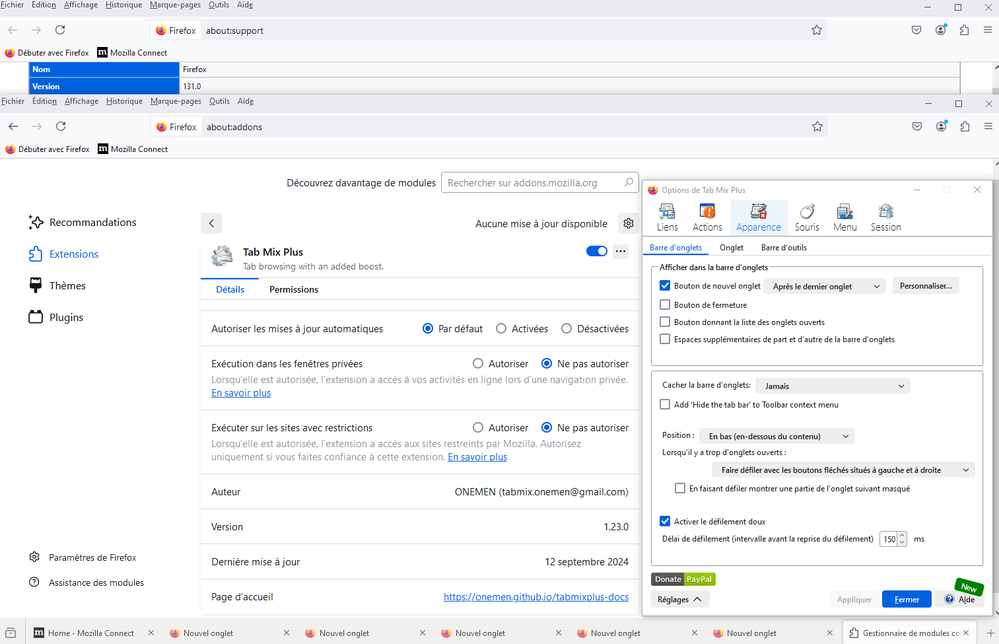Uncheck 'Activer le défilement doux'
This screenshot has width=999, height=644.
[665, 520]
